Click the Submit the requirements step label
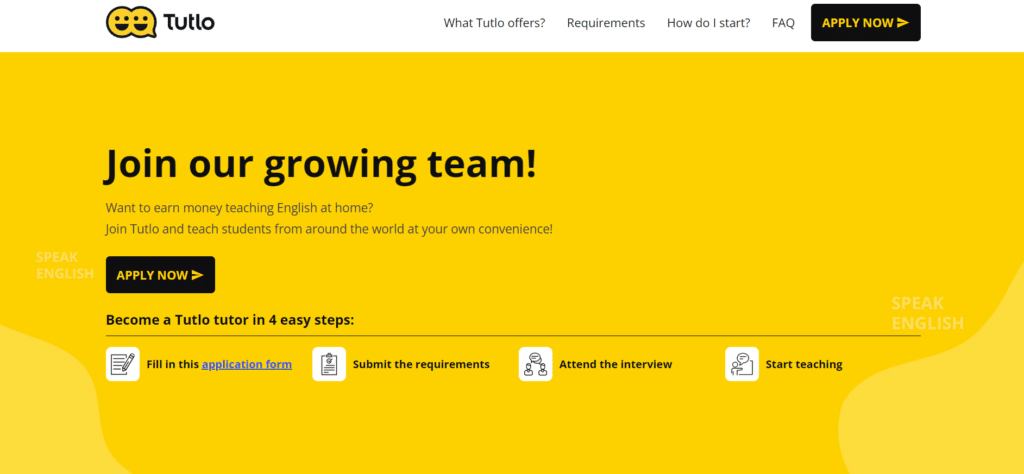The width and height of the screenshot is (1024, 474). (x=421, y=364)
